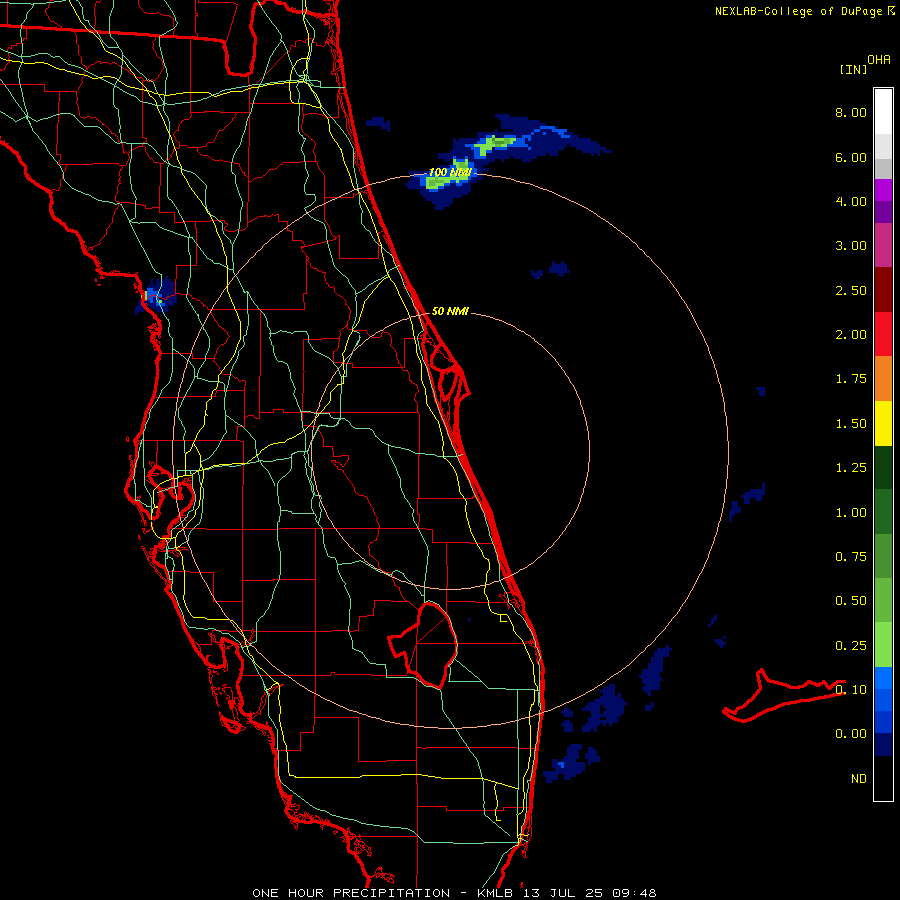Viewport: 900px width, 900px height.
Task: Click the 50 NMI range ring label
Action: coord(450,311)
